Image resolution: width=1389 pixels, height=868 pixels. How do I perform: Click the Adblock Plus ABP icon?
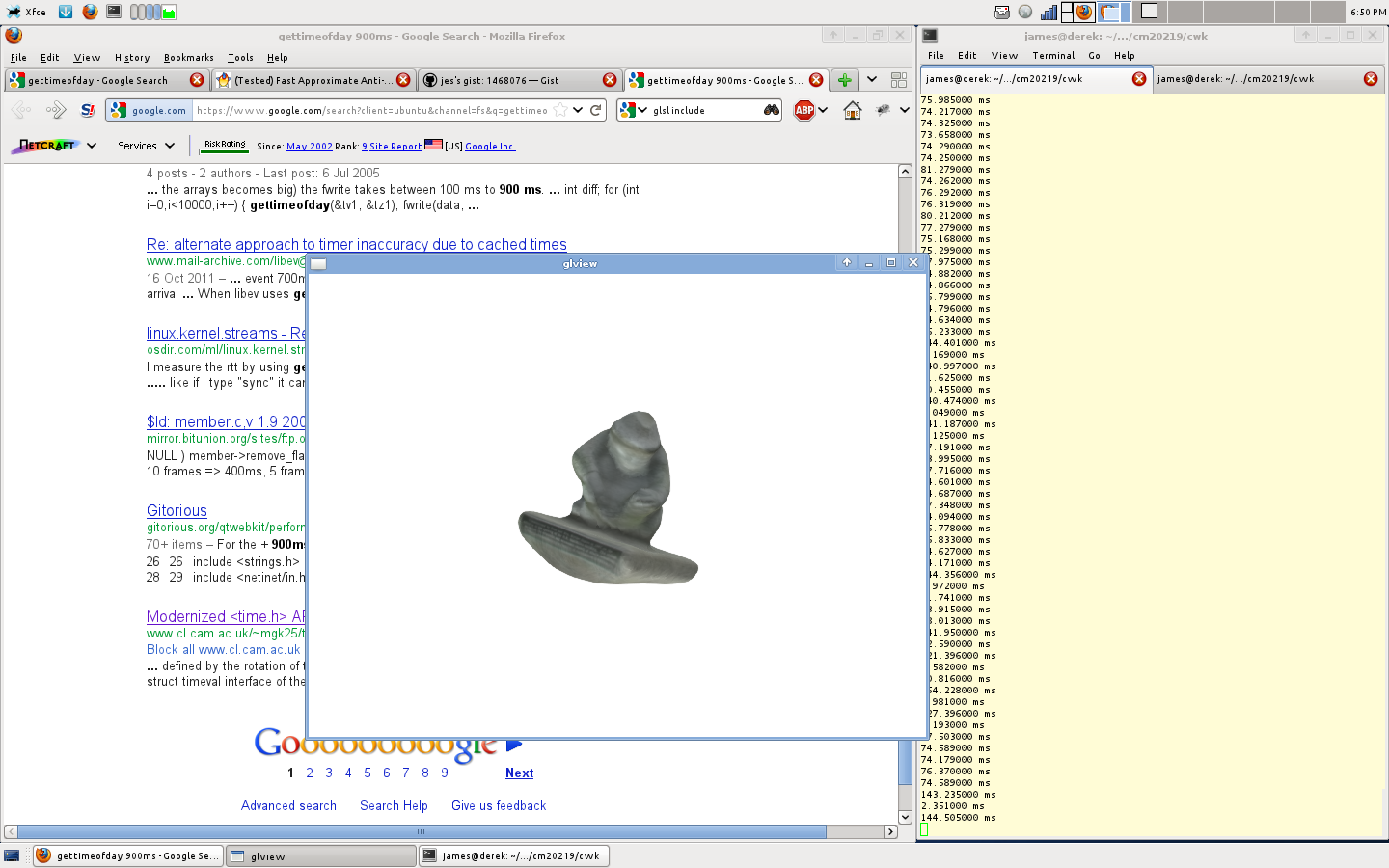click(804, 110)
